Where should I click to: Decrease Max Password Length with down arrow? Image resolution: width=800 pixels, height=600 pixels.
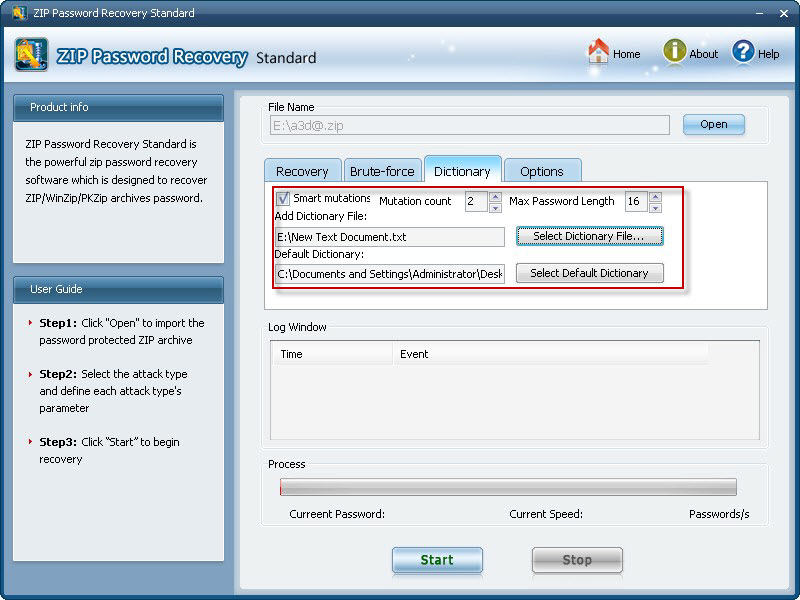656,208
